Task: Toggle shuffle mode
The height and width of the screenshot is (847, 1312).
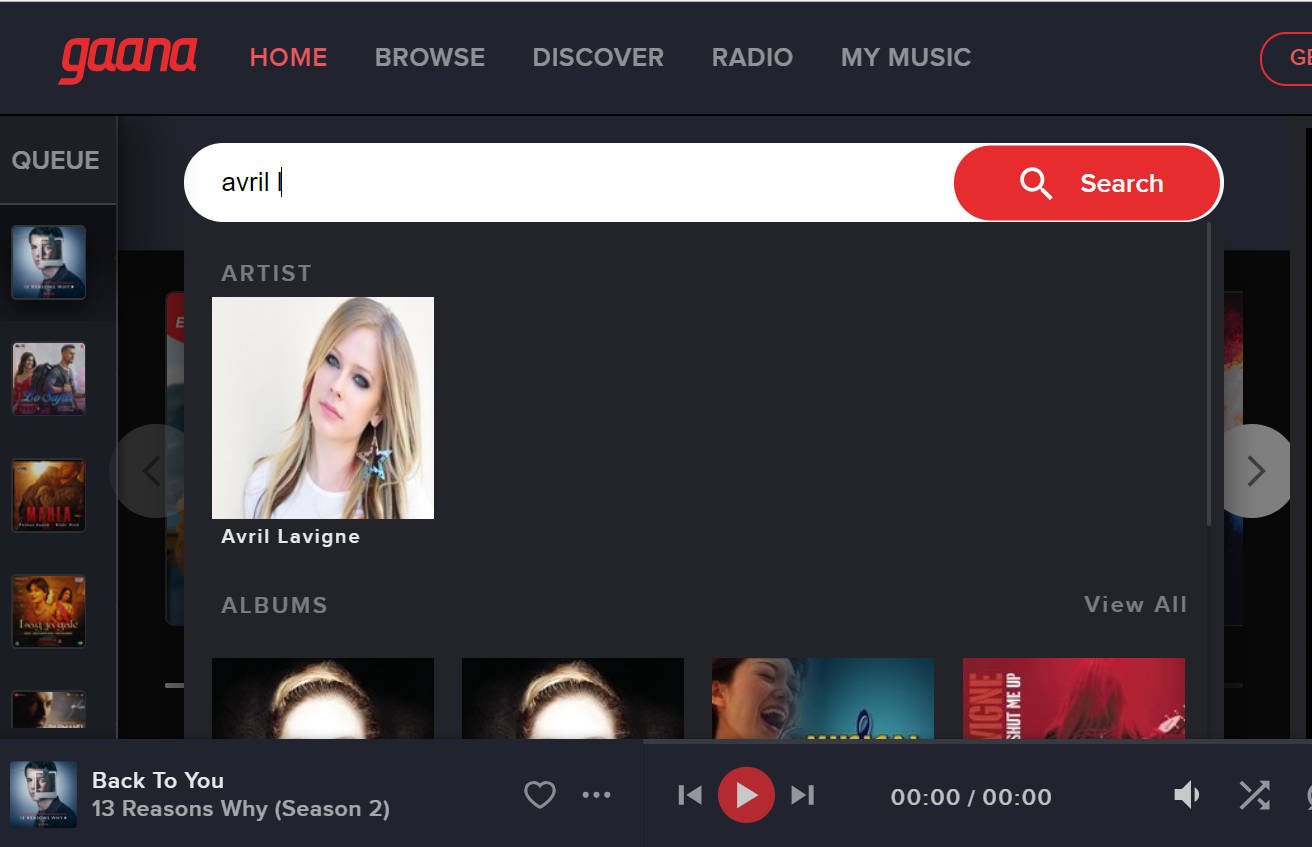Action: click(x=1254, y=795)
